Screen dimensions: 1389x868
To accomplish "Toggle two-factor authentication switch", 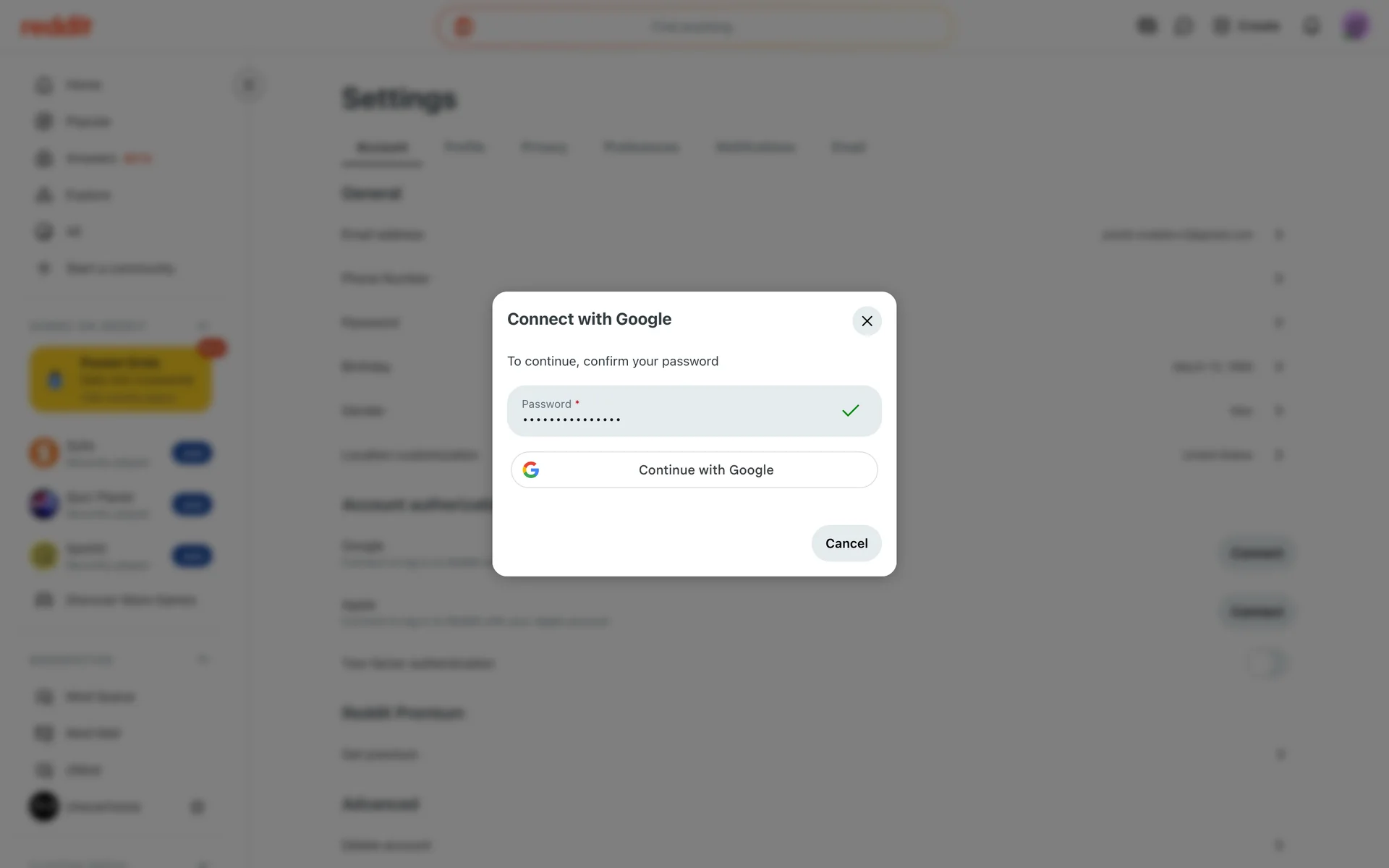I will point(1267,663).
